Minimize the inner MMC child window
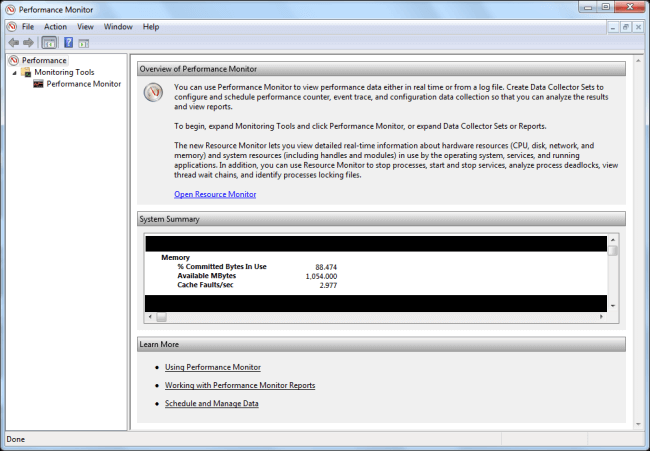 pos(613,27)
